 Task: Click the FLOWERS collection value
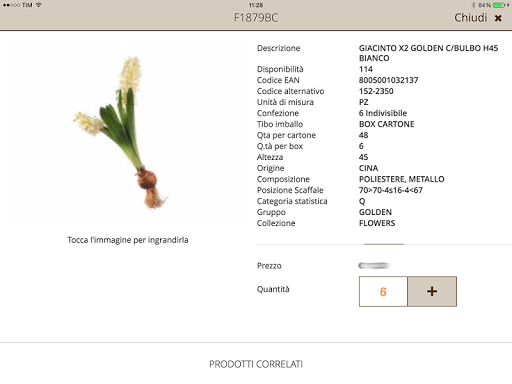(377, 223)
